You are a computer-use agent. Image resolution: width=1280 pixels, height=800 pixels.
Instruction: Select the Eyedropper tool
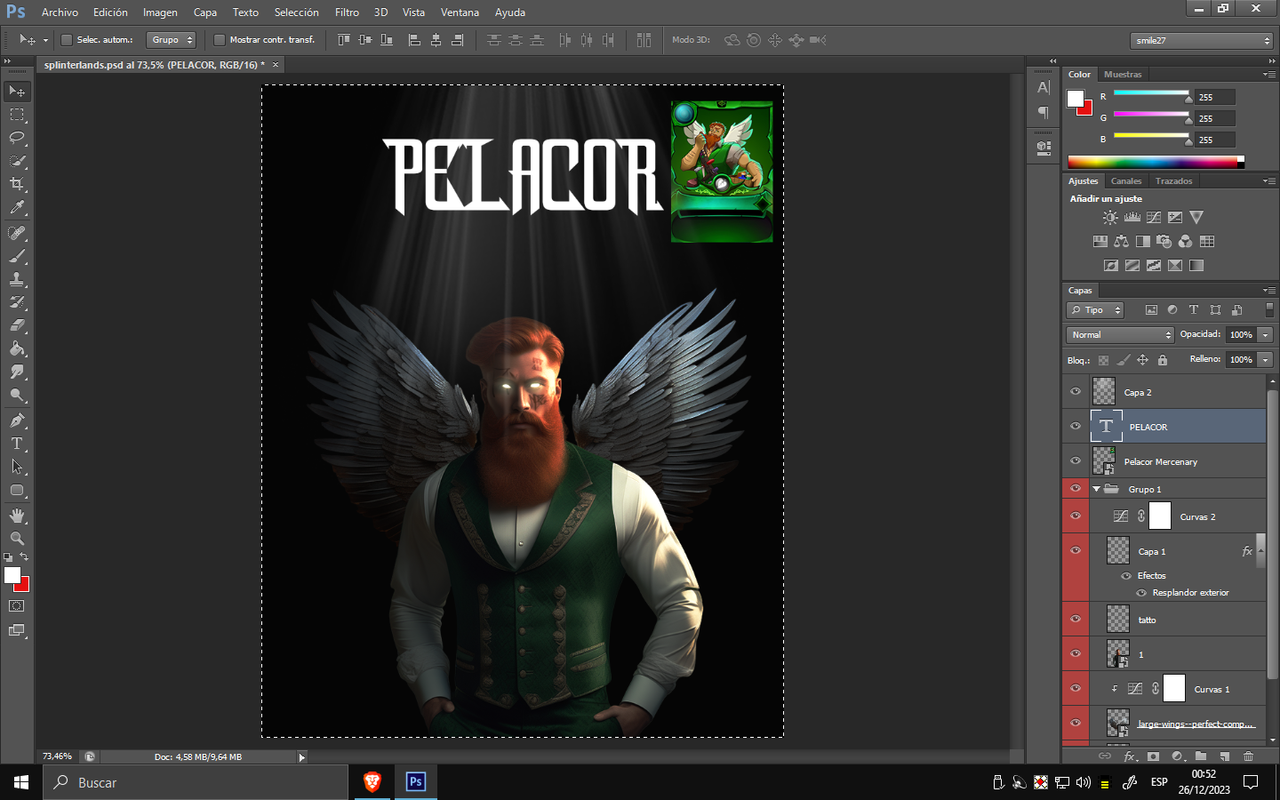coord(17,208)
